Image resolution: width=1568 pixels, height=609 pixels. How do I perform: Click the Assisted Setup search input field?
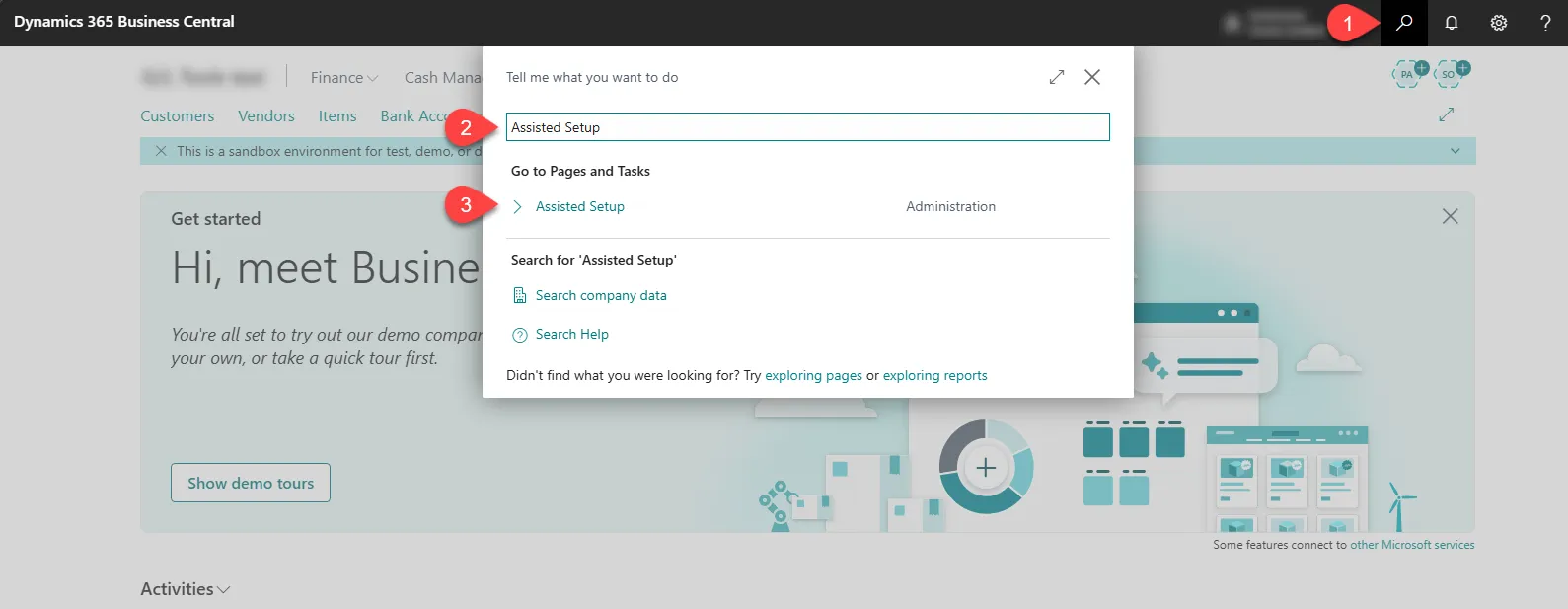tap(807, 127)
